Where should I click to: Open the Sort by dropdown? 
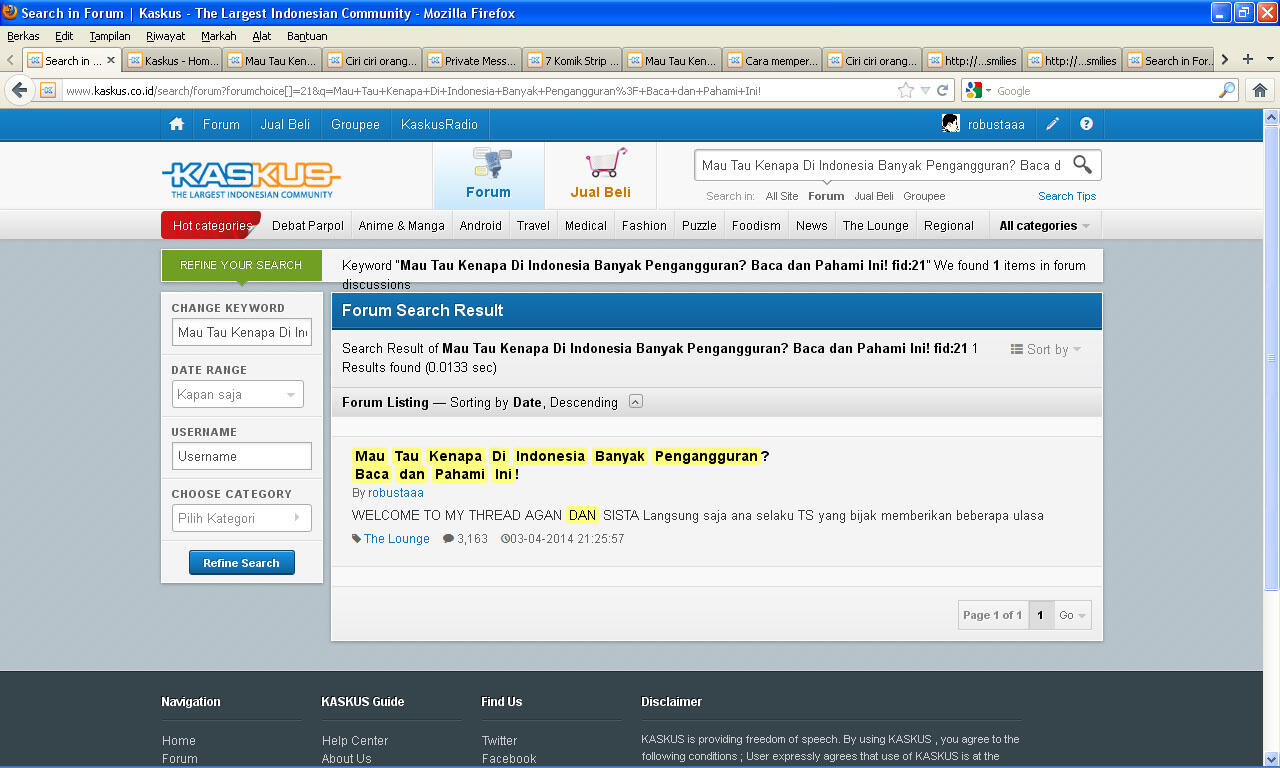click(1046, 349)
